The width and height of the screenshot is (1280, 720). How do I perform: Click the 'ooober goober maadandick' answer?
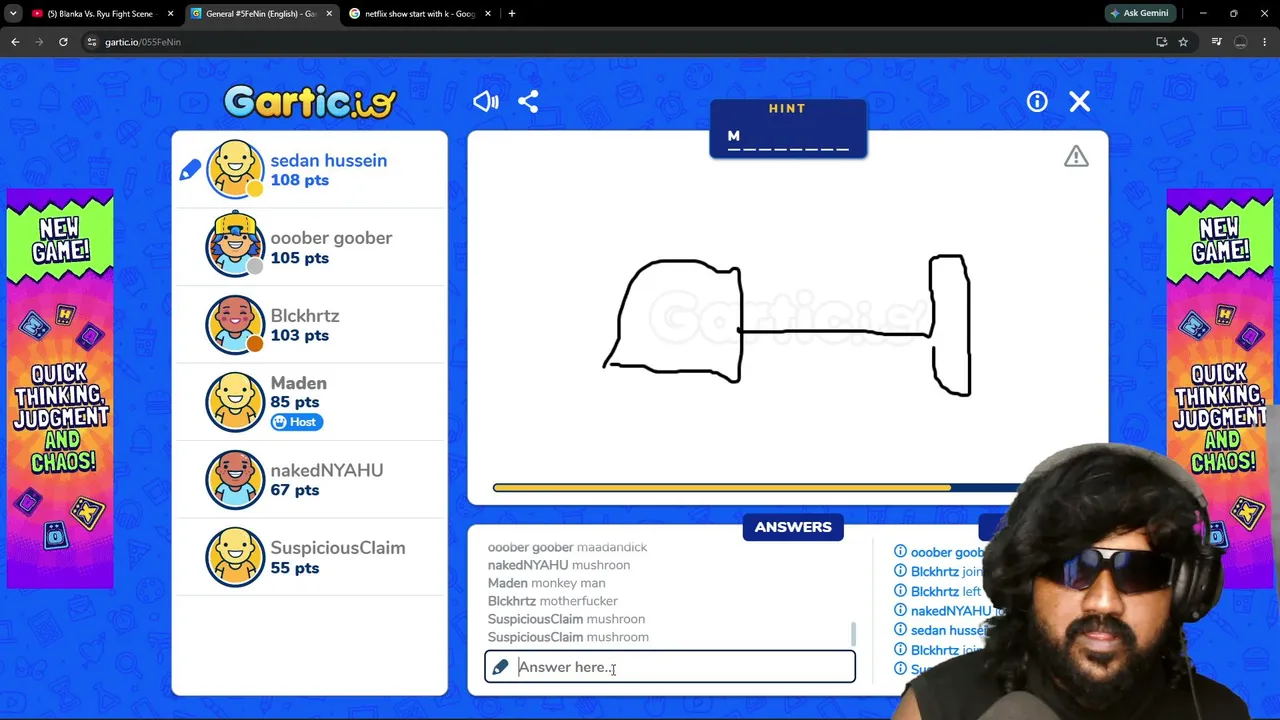point(567,547)
